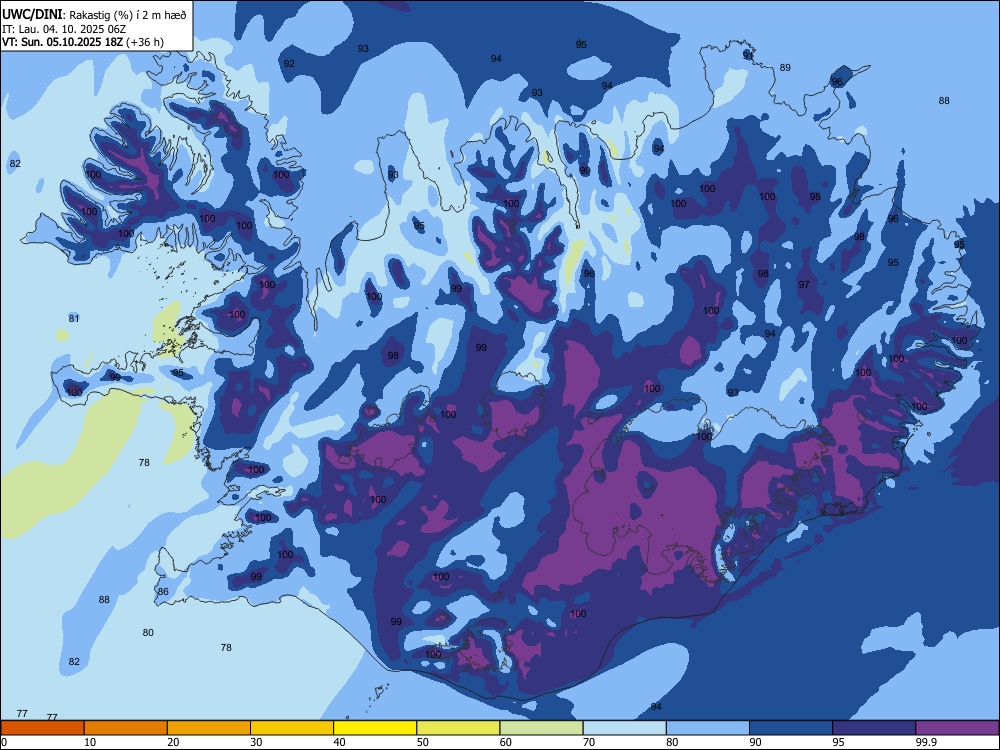
Task: Click the humidity value '92' on the map
Action: click(289, 64)
